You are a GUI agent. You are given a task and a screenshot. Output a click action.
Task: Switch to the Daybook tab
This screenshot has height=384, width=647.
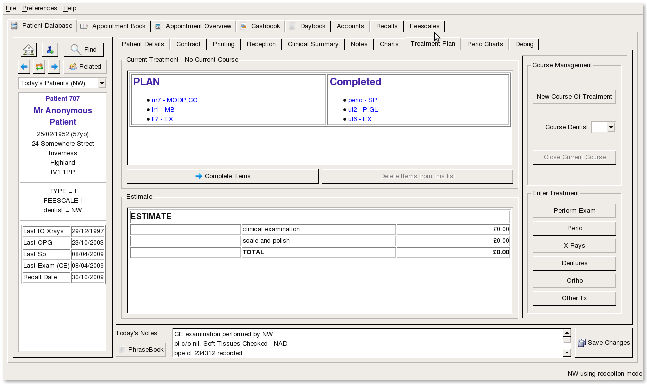(308, 26)
